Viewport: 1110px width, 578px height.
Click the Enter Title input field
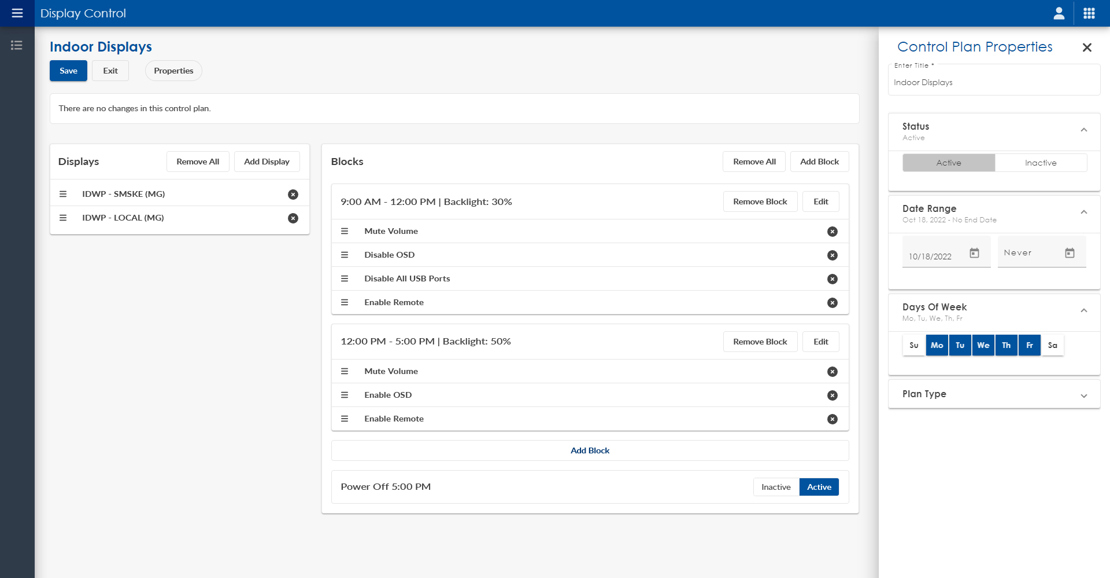[x=993, y=81]
